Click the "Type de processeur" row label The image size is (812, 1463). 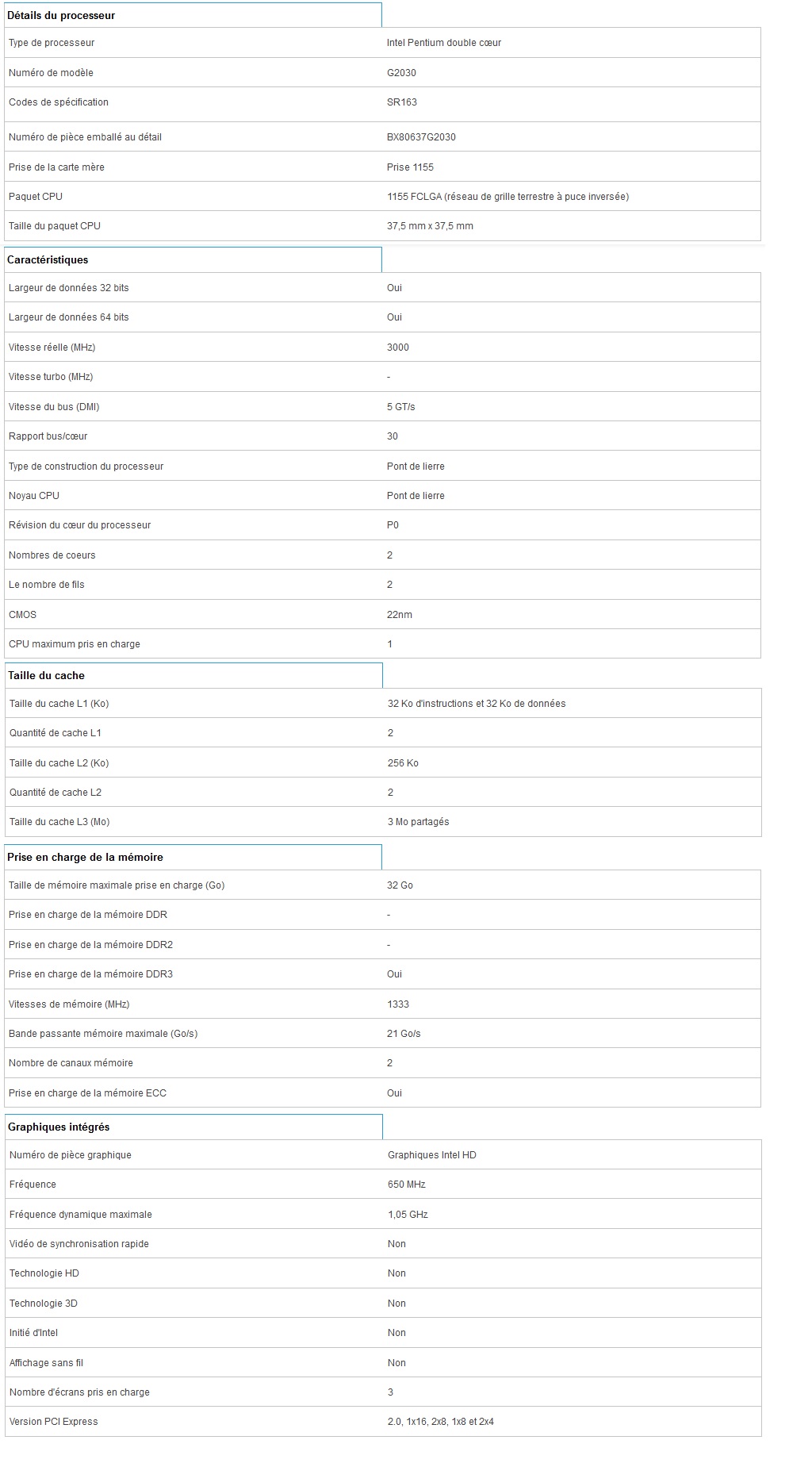point(52,43)
